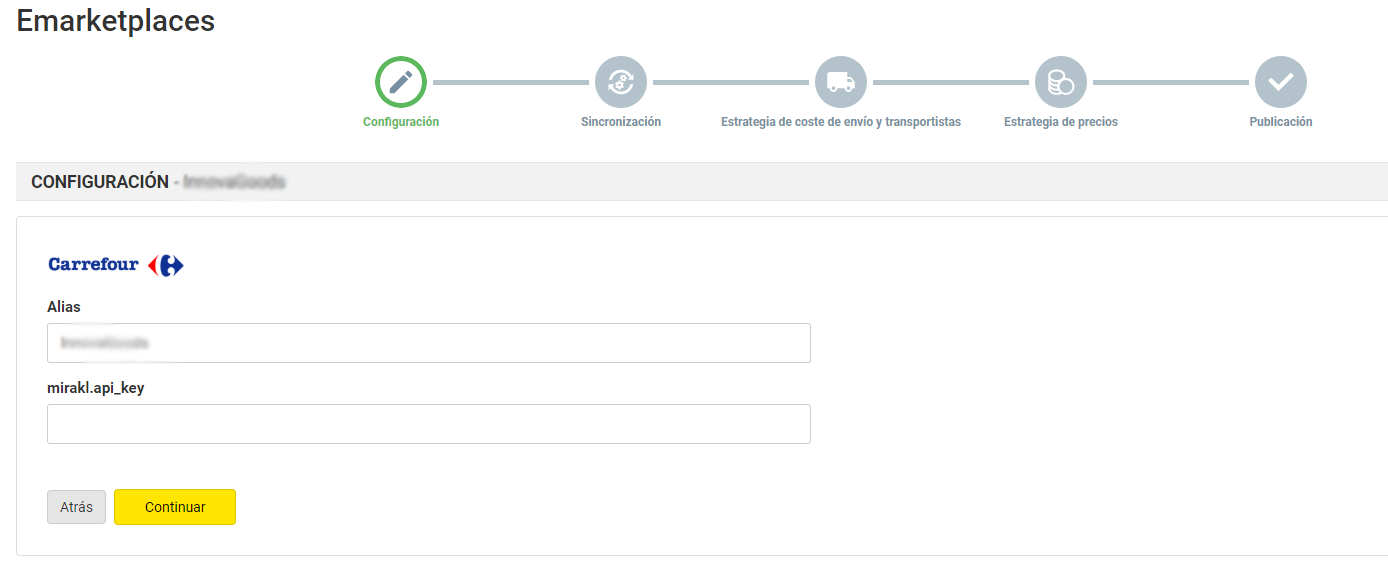The image size is (1388, 564).
Task: Jump to the Estrategia de precios label
Action: [1061, 122]
